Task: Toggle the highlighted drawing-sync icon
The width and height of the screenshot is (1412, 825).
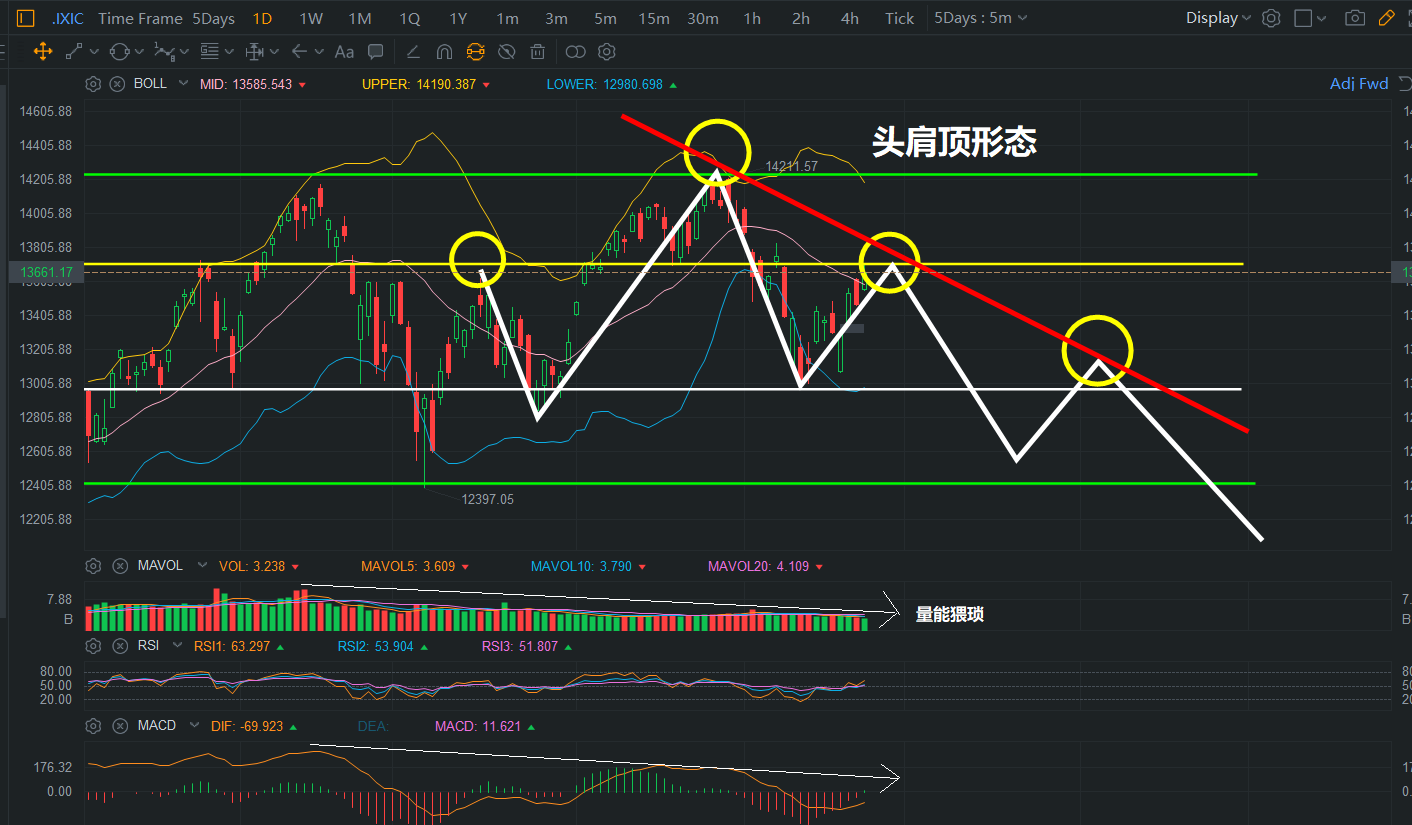Action: coord(475,52)
